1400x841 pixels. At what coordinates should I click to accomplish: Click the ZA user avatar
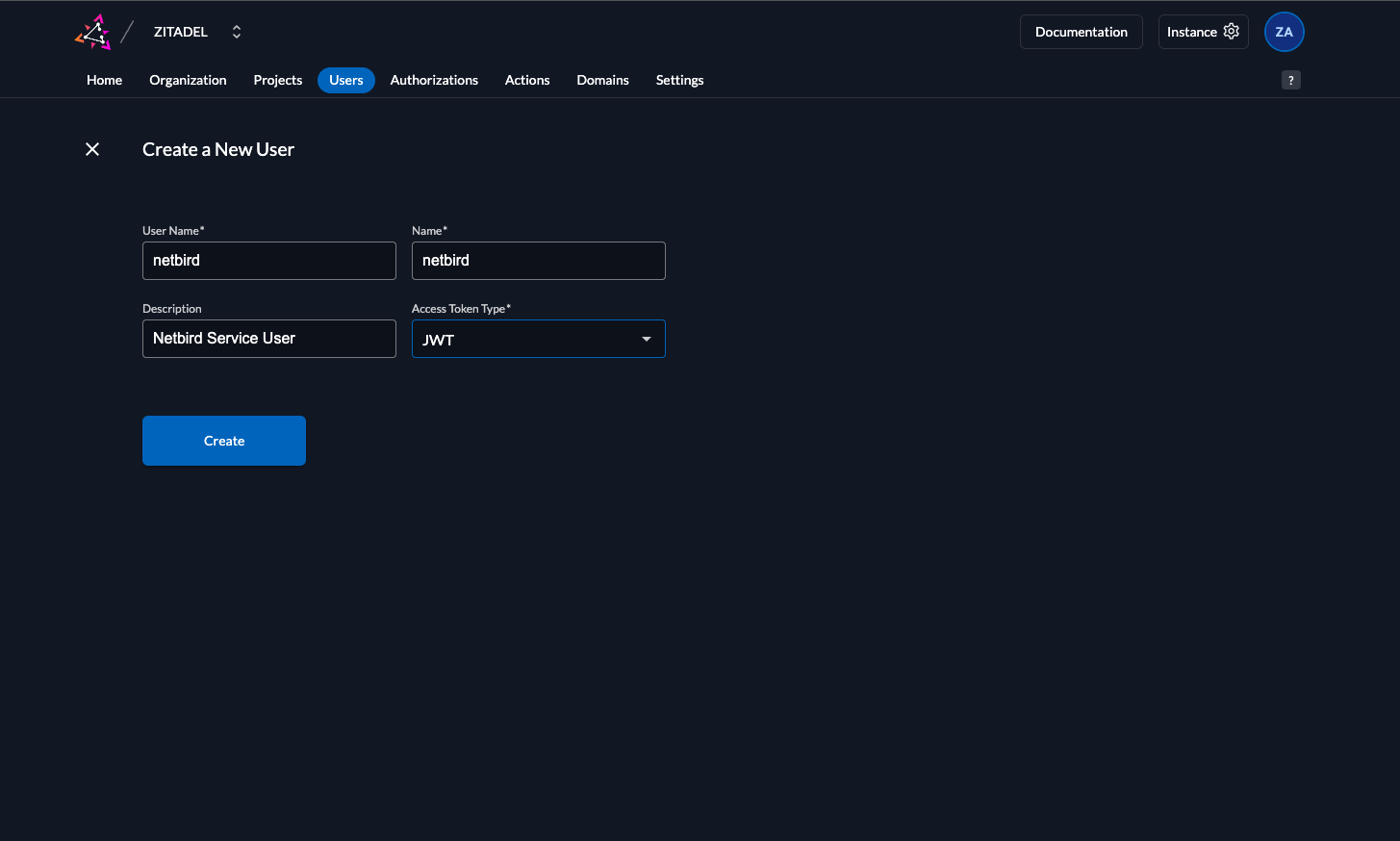(1284, 32)
